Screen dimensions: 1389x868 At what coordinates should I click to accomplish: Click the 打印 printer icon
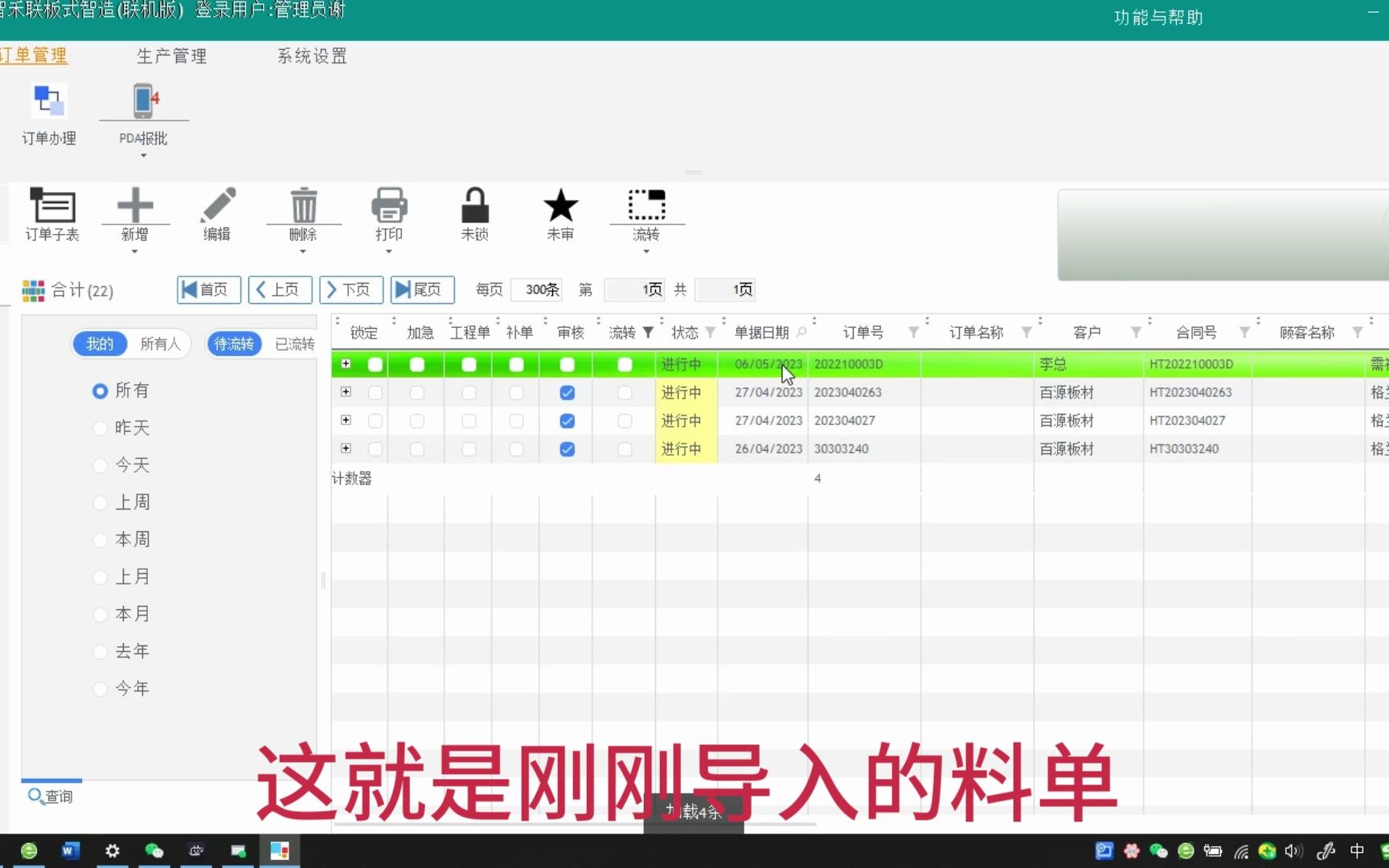tap(389, 205)
